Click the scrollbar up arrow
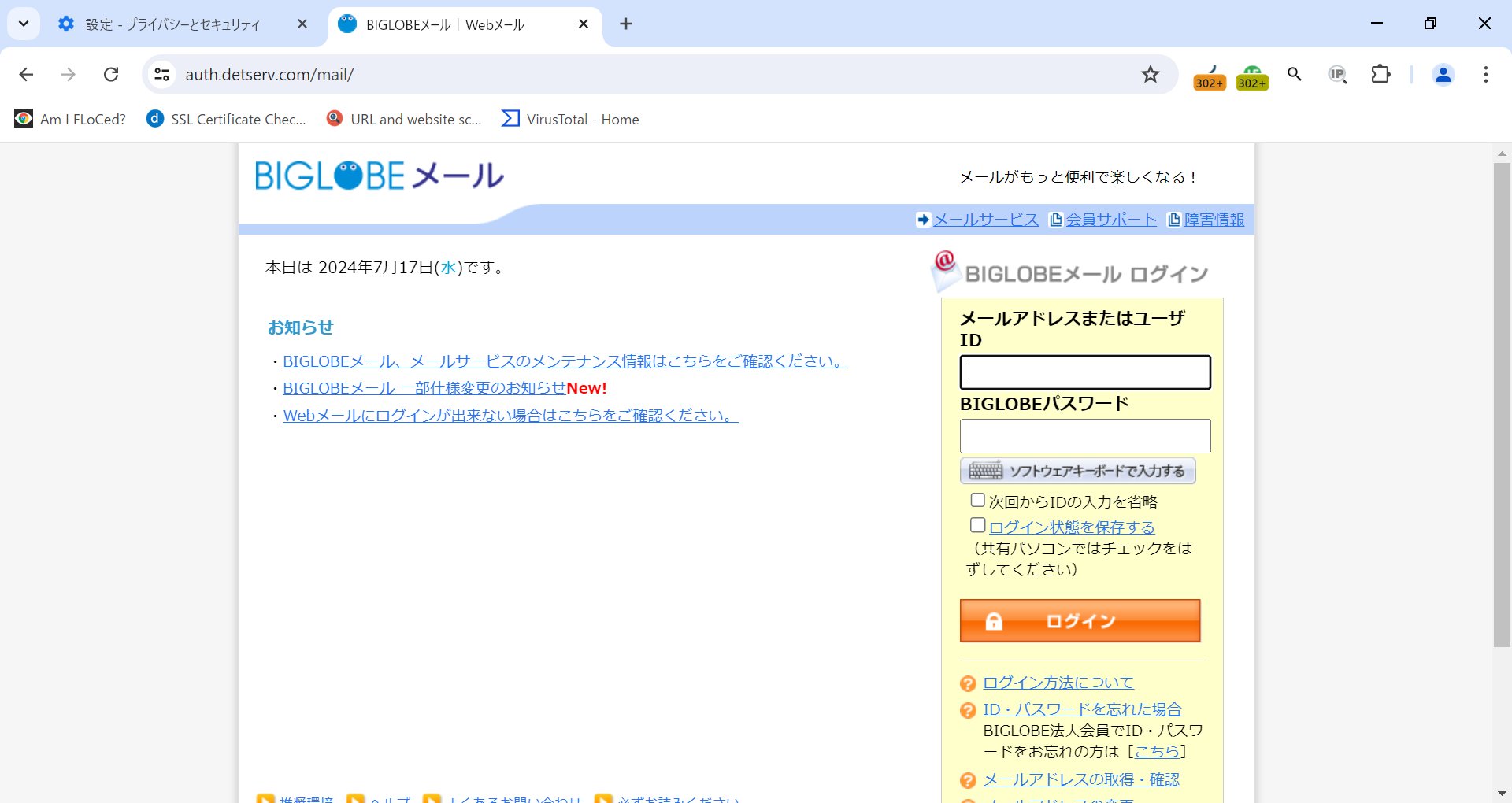The image size is (1512, 803). [1502, 154]
